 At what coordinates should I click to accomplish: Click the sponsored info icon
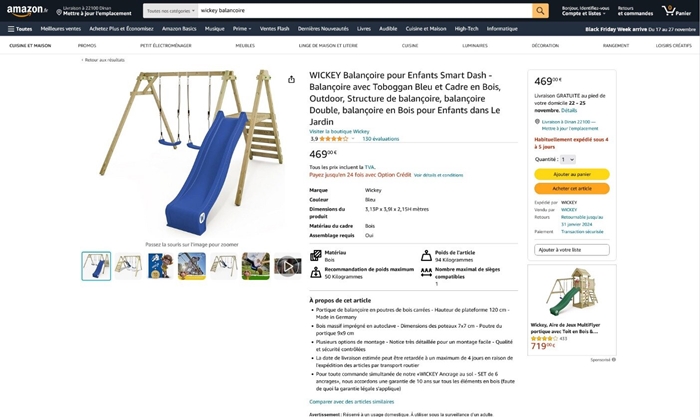pyautogui.click(x=614, y=359)
